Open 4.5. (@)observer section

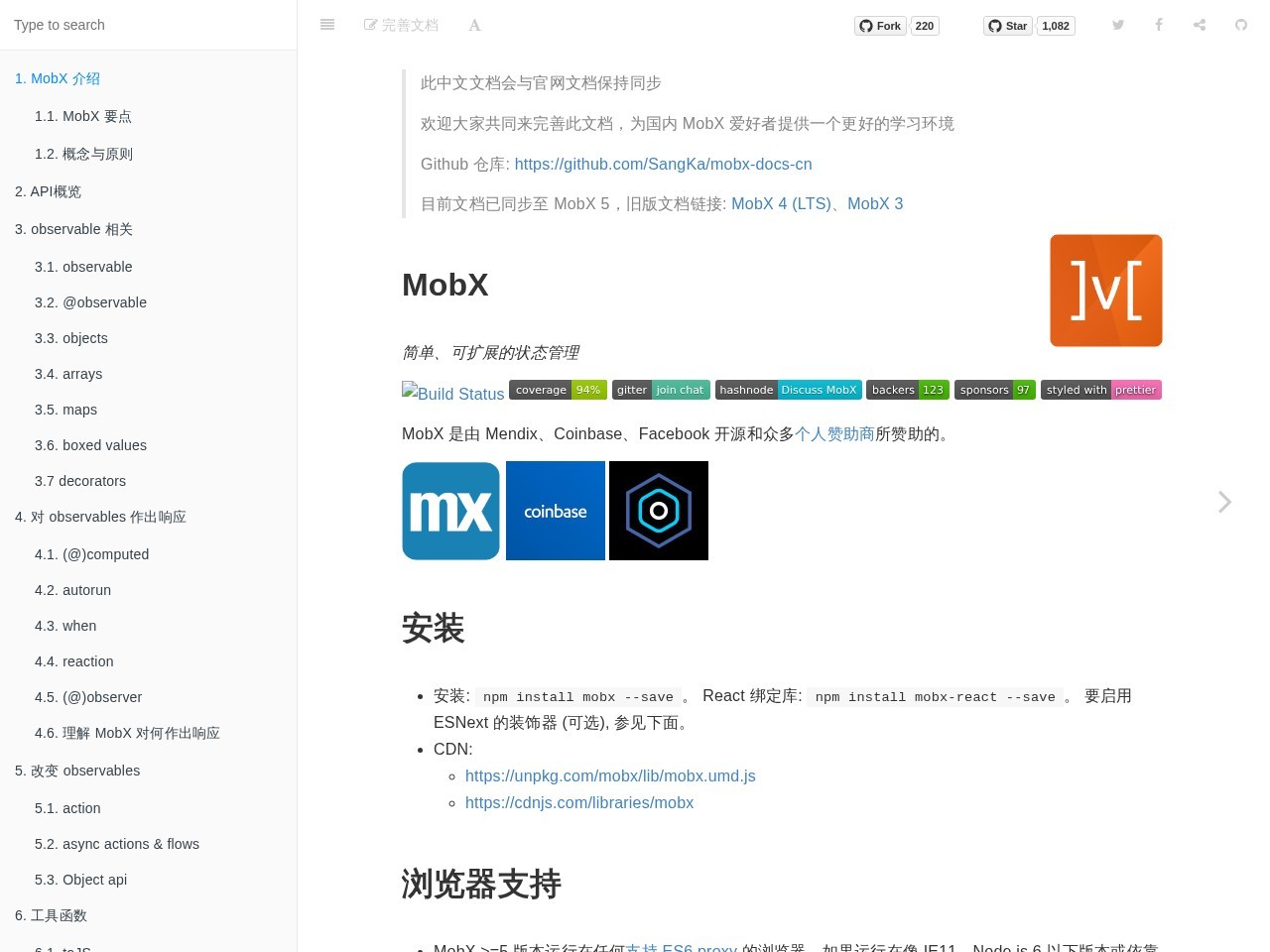pyautogui.click(x=149, y=697)
